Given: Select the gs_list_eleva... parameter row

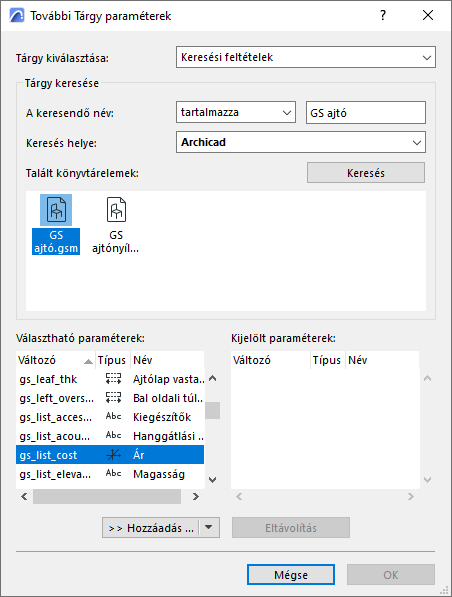Looking at the screenshot, I should coord(110,474).
